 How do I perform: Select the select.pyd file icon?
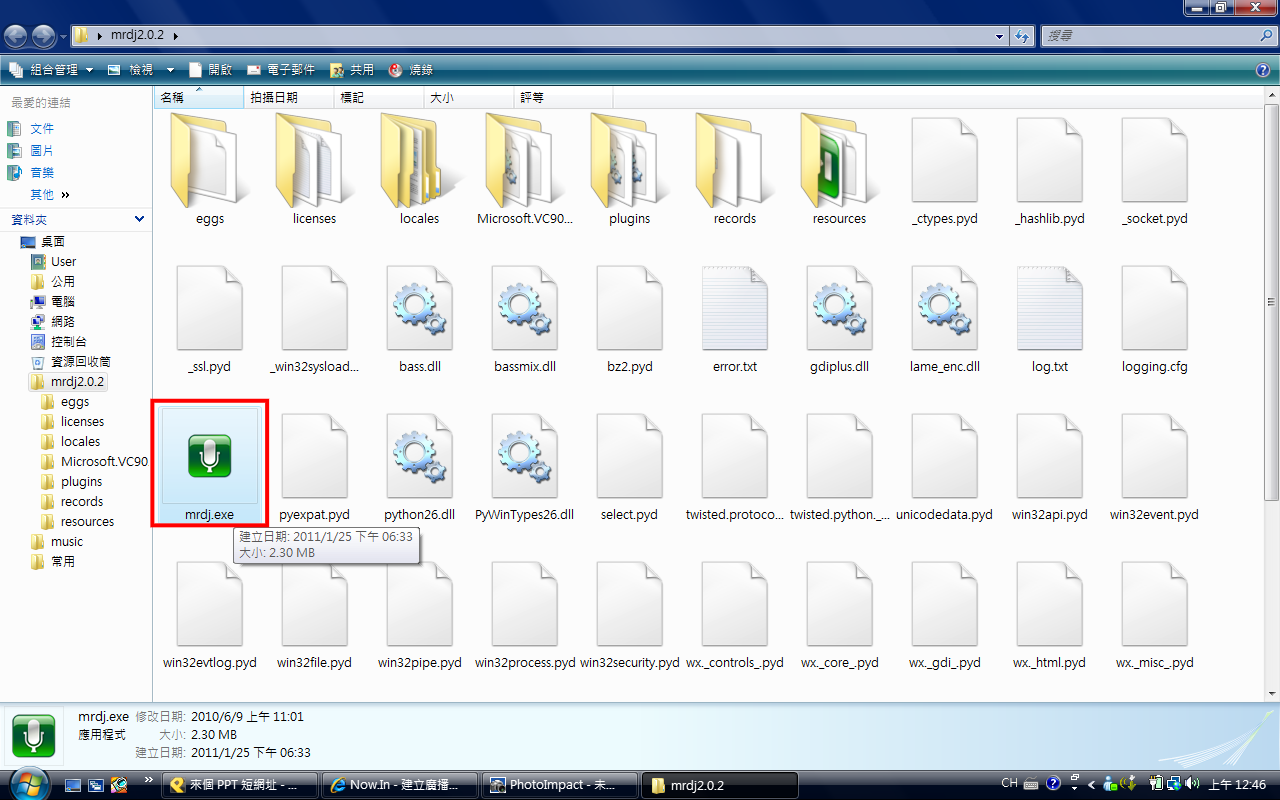tap(630, 456)
